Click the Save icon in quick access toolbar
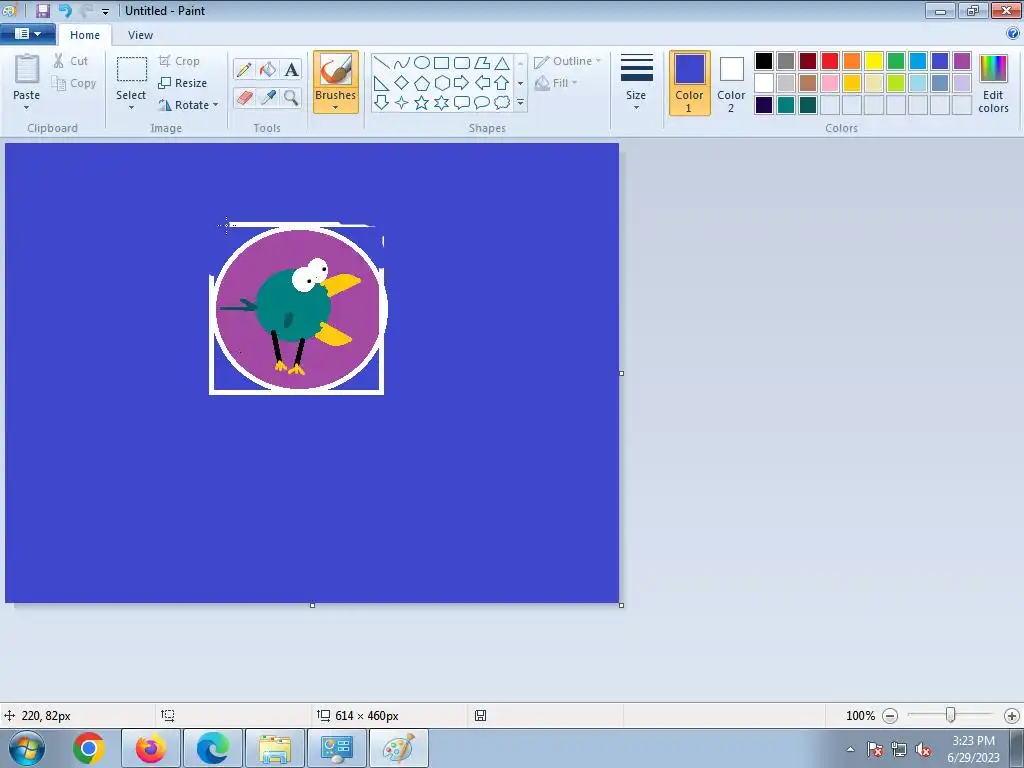Image resolution: width=1024 pixels, height=768 pixels. coord(43,10)
